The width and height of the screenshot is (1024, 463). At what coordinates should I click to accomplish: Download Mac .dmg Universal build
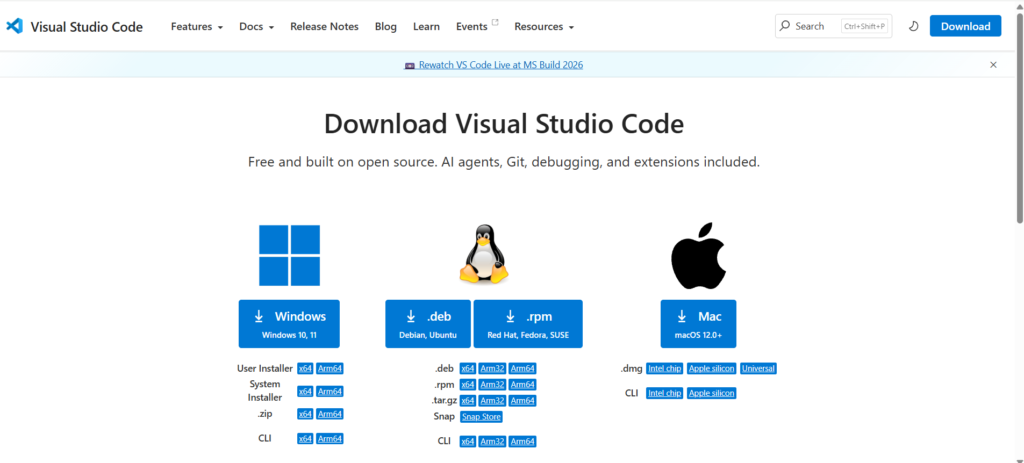tap(758, 368)
